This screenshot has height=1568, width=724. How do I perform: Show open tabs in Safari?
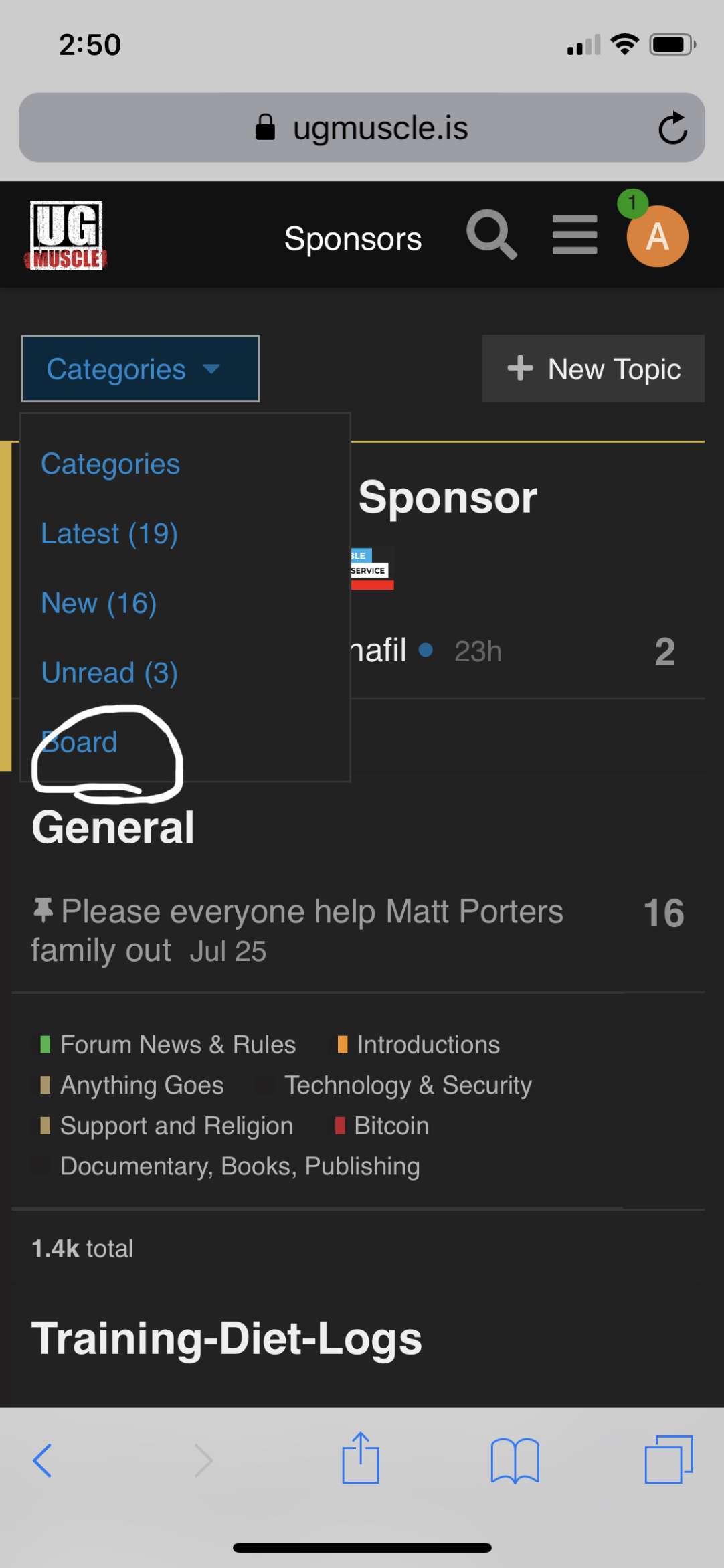(668, 1460)
